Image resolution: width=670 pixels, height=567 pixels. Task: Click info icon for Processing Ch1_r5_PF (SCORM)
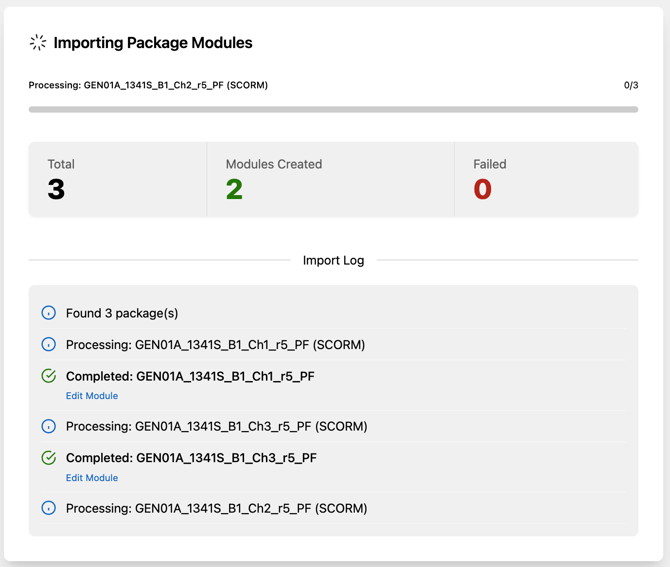coord(49,344)
